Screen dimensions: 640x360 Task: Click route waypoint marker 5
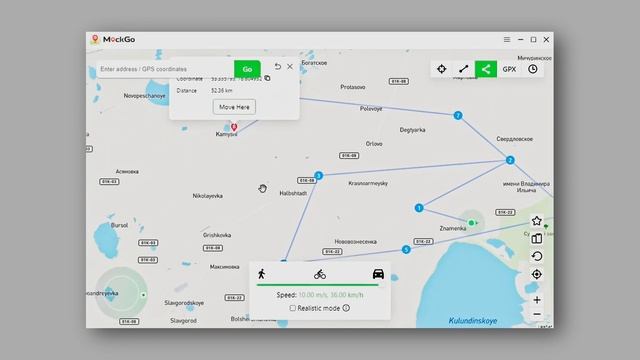406,249
